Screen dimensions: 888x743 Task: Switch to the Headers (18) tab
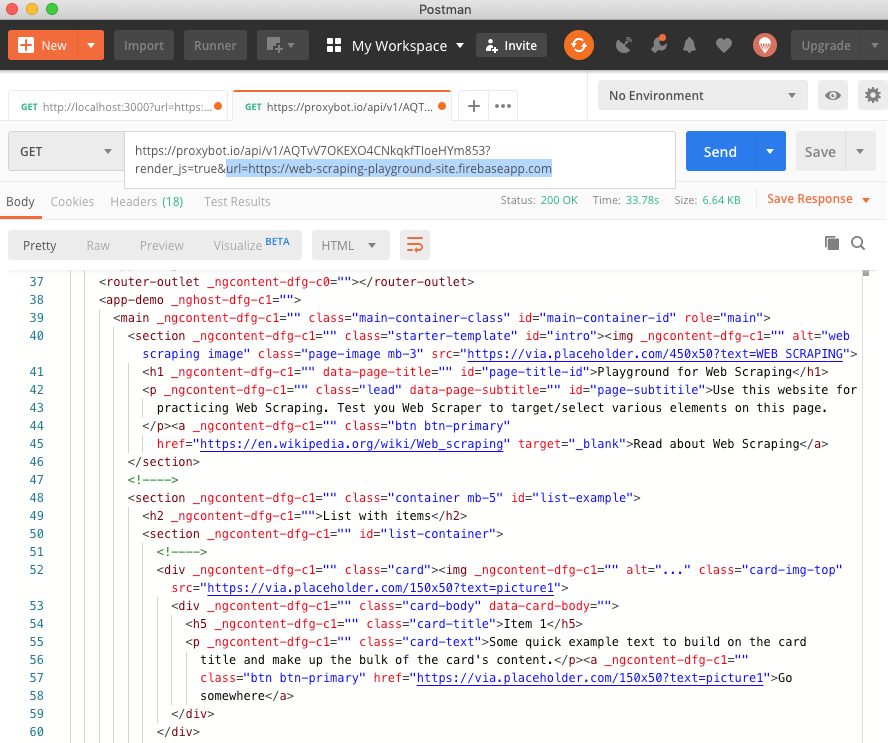(x=146, y=201)
